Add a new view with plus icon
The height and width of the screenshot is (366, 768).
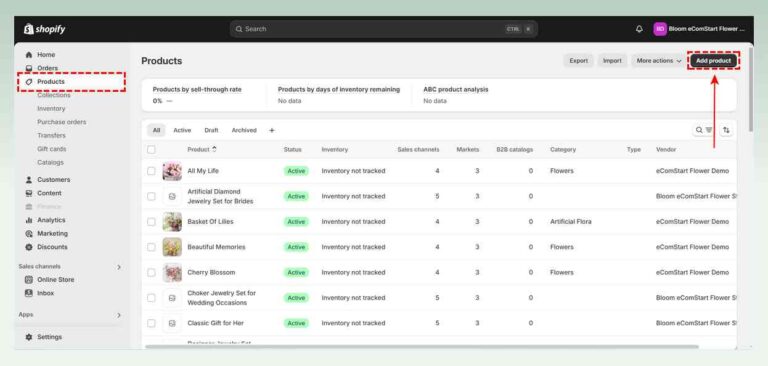coord(272,130)
